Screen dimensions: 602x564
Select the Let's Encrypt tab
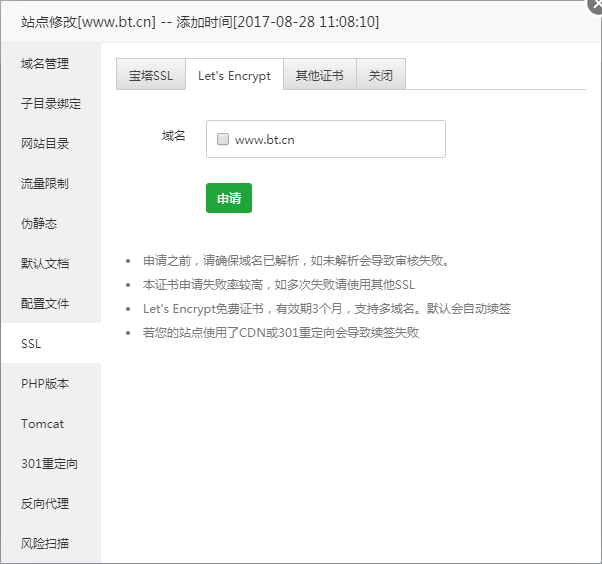234,76
